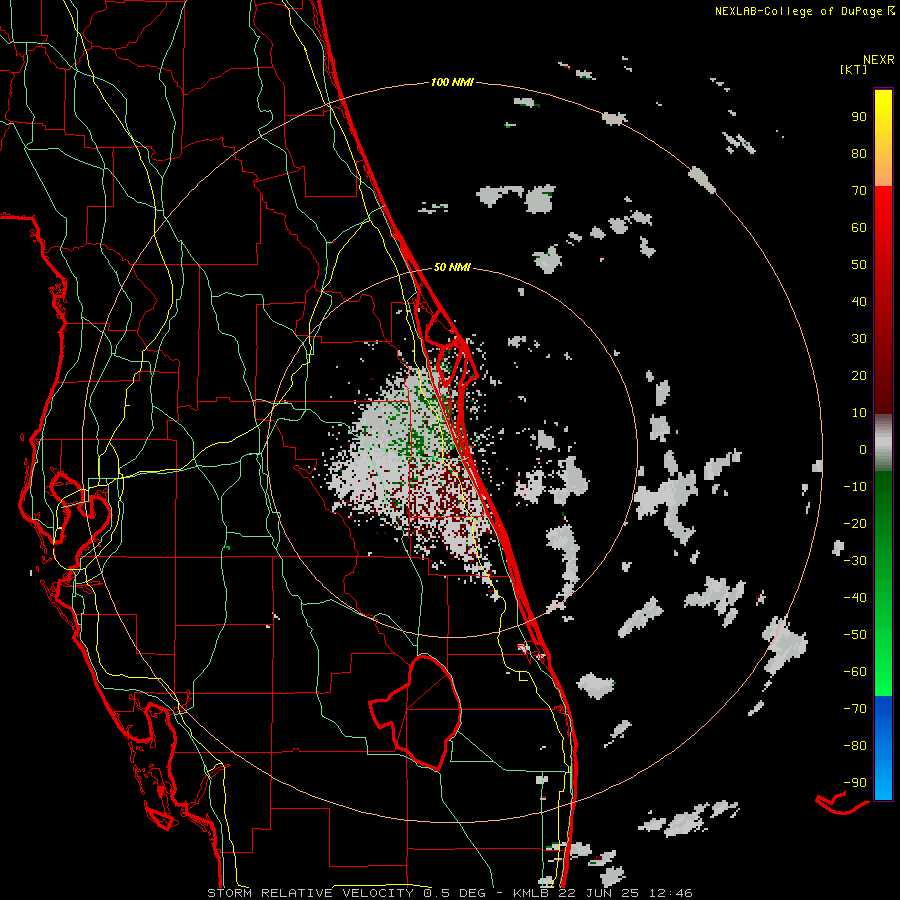The height and width of the screenshot is (900, 900).
Task: Click the KMLB station identifier in the caption
Action: tap(533, 893)
